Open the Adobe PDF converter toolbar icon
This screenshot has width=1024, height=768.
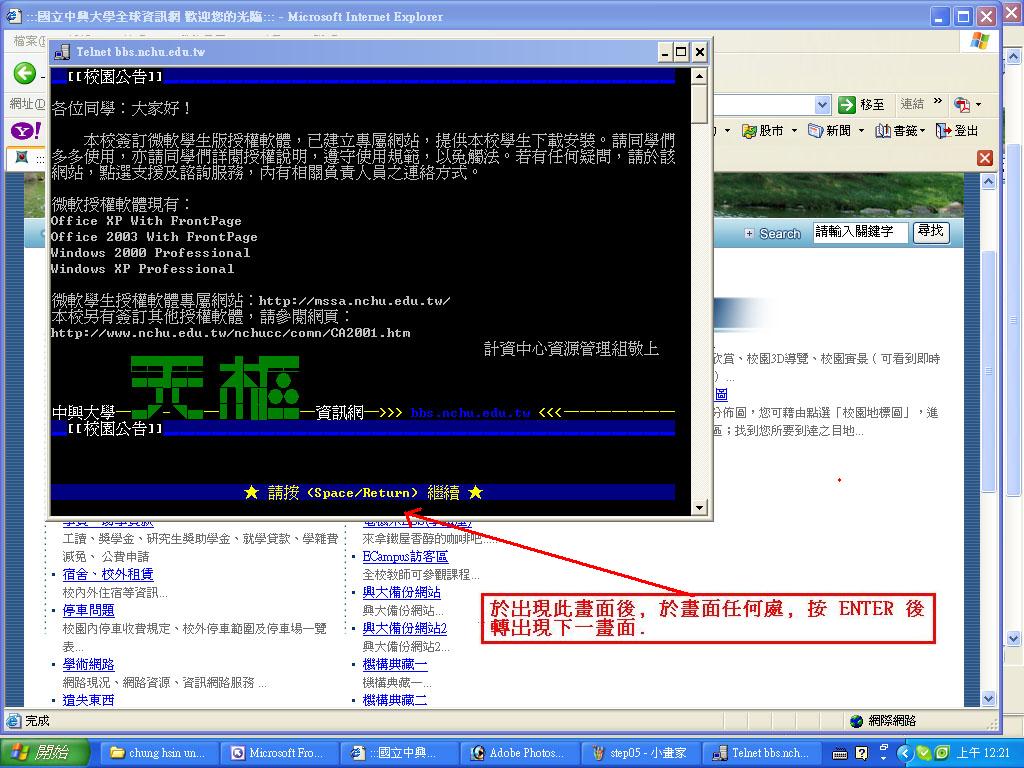(x=961, y=104)
